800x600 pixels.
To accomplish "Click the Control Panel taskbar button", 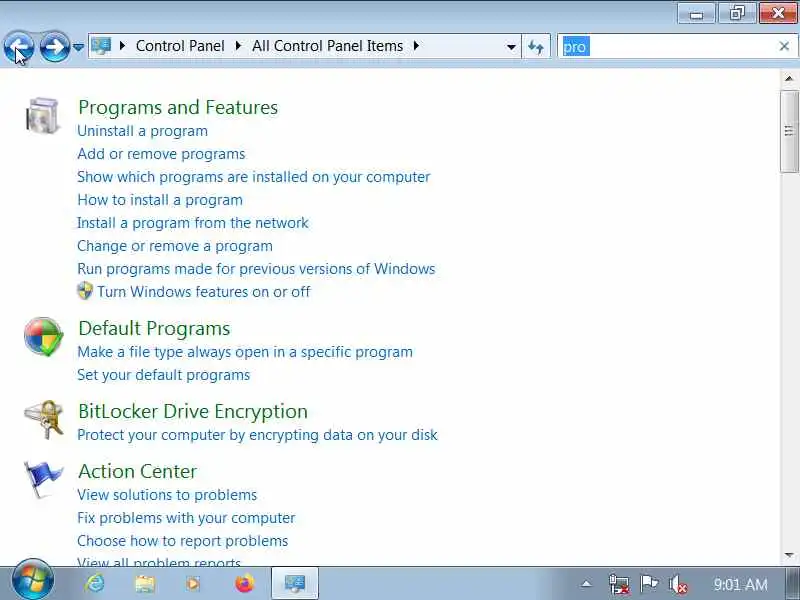I will [x=295, y=583].
